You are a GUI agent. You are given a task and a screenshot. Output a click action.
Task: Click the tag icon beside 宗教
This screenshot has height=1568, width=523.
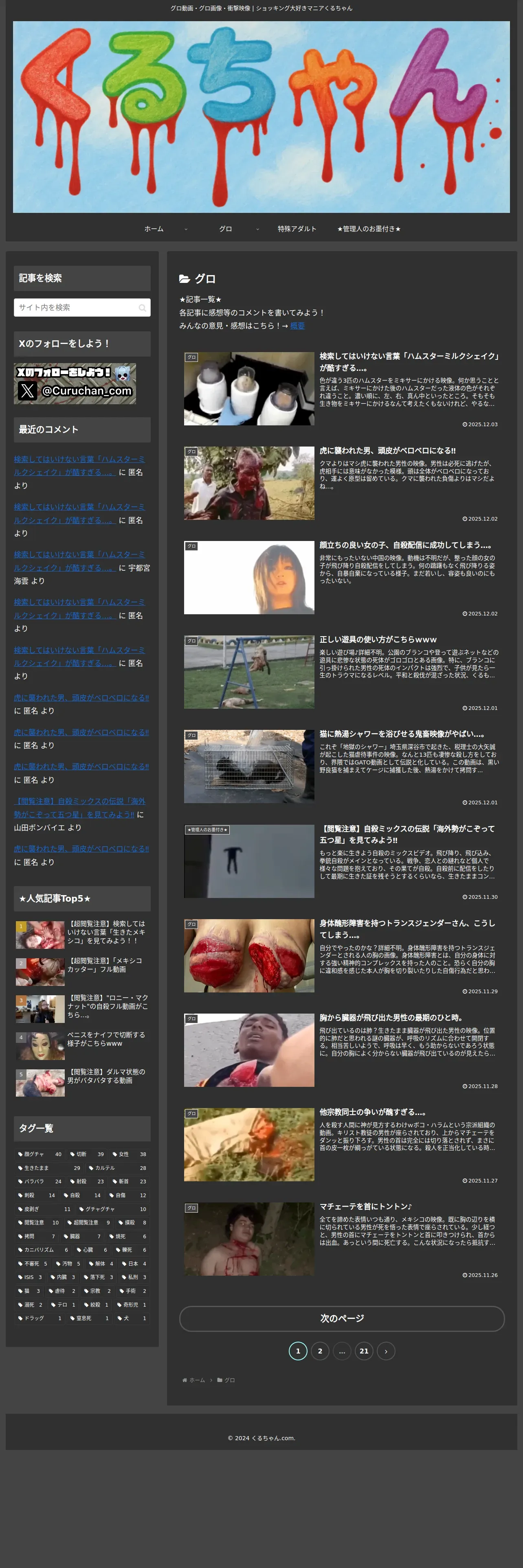[x=86, y=1291]
